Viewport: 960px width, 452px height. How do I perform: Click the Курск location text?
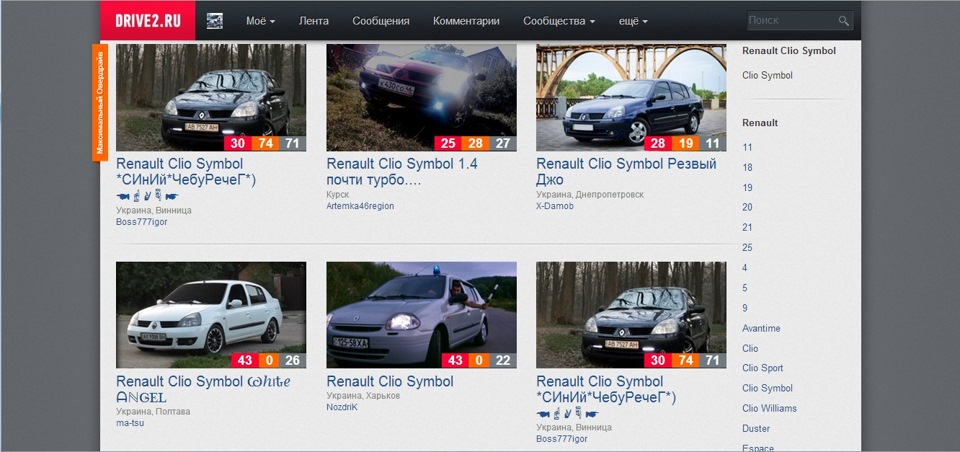[337, 195]
